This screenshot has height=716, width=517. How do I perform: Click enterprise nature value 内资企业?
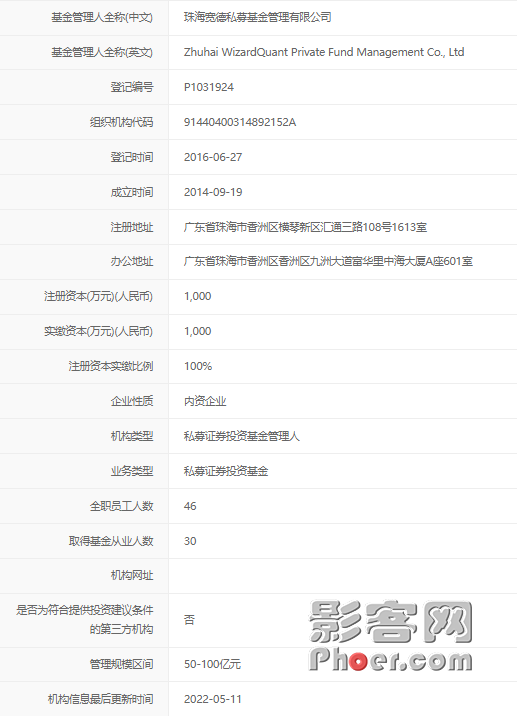(x=205, y=401)
